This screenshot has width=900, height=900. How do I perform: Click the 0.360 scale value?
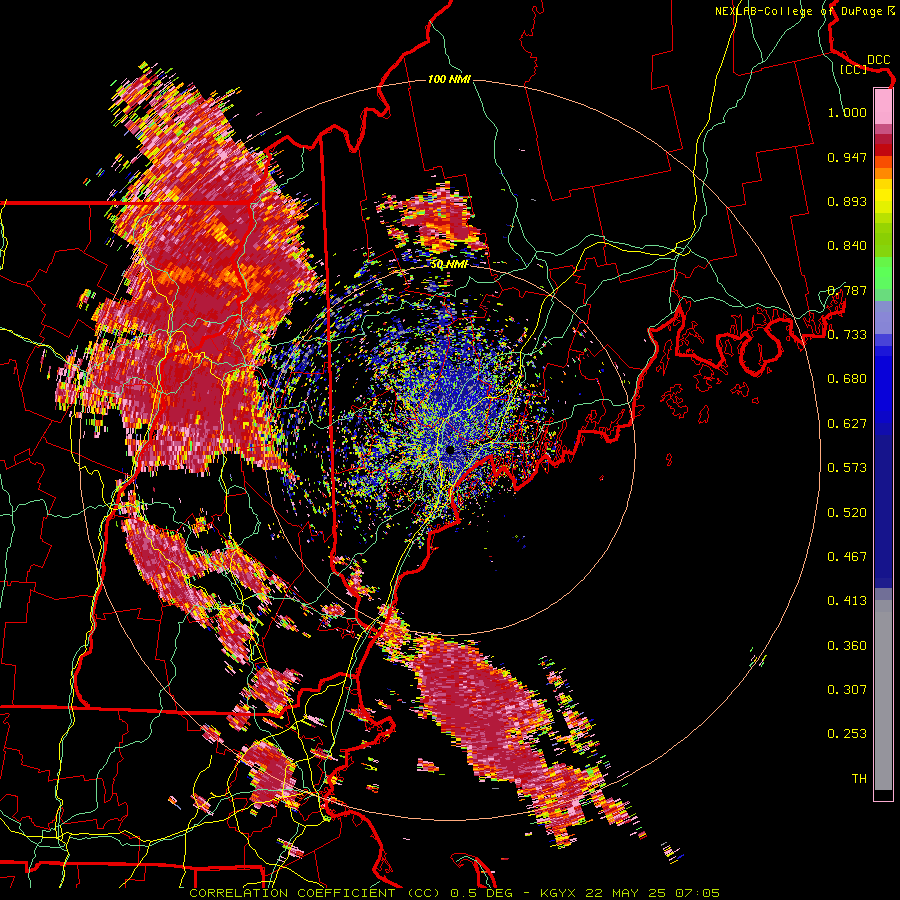point(847,646)
